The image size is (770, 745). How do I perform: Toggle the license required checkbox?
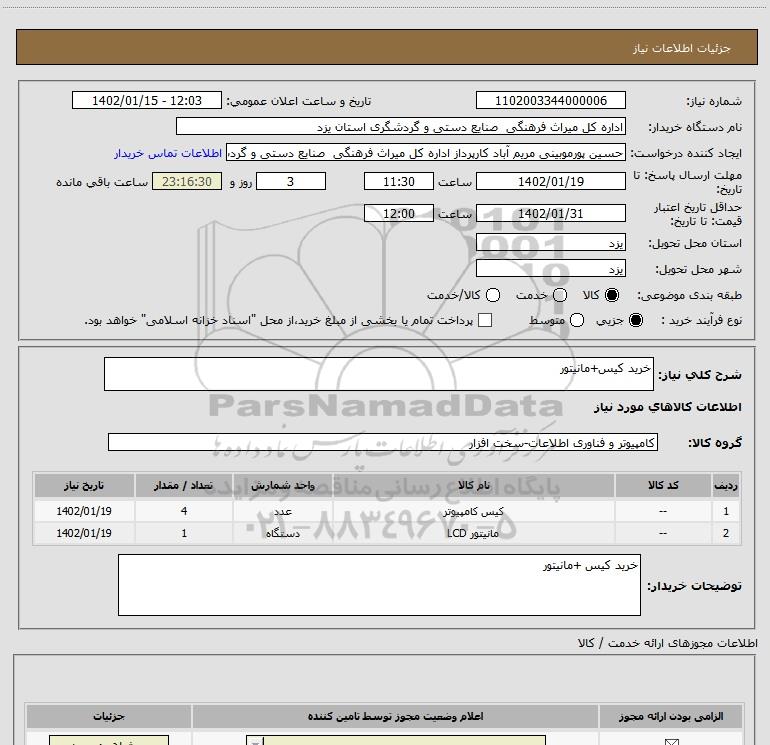click(671, 742)
